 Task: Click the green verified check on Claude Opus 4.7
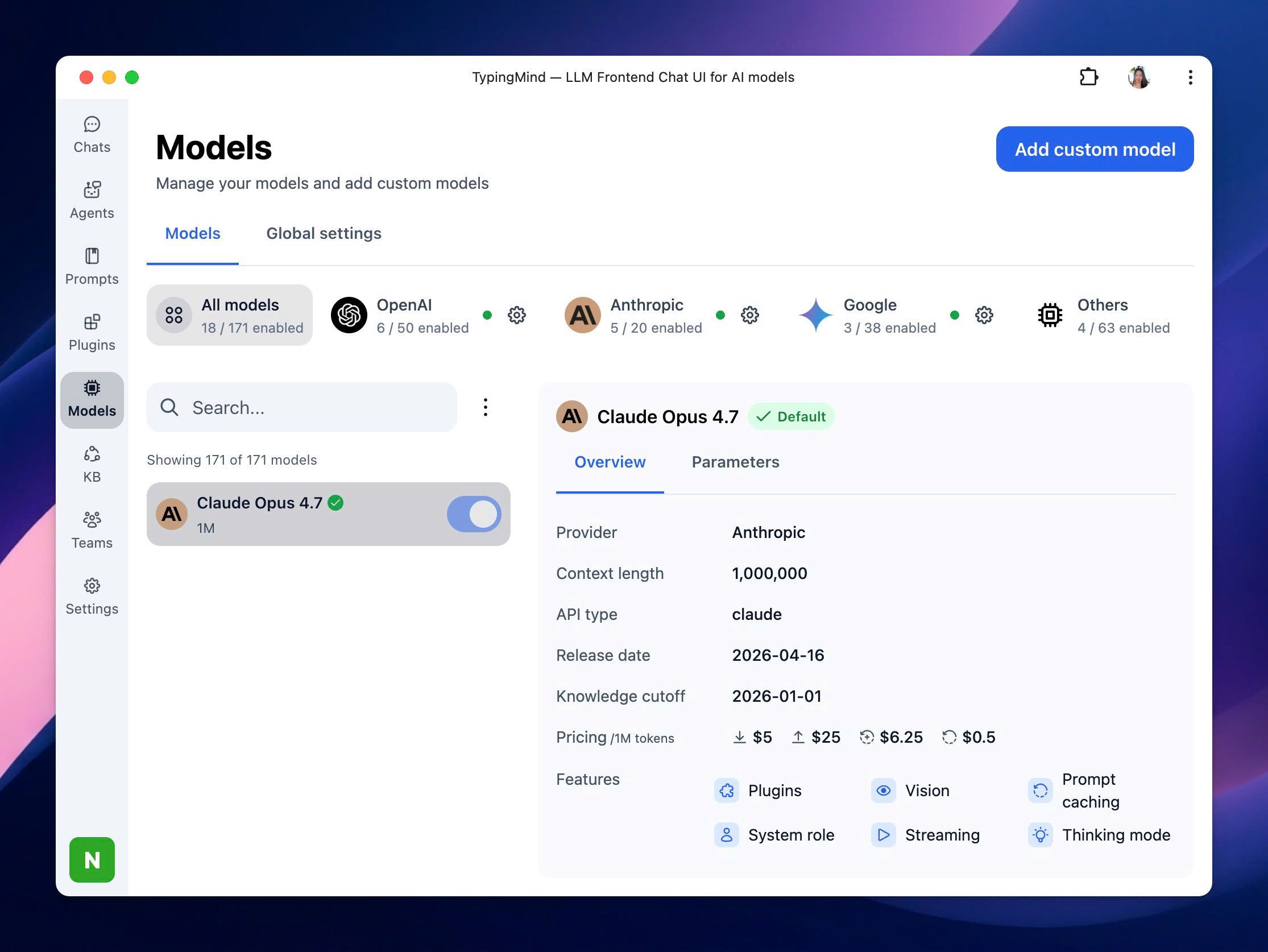335,503
